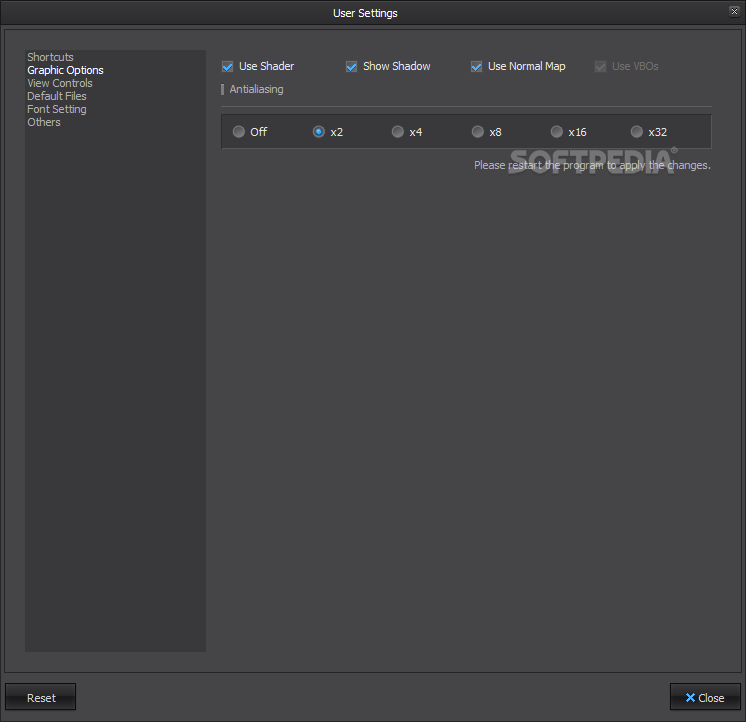Open Font Setting category

pyautogui.click(x=57, y=109)
